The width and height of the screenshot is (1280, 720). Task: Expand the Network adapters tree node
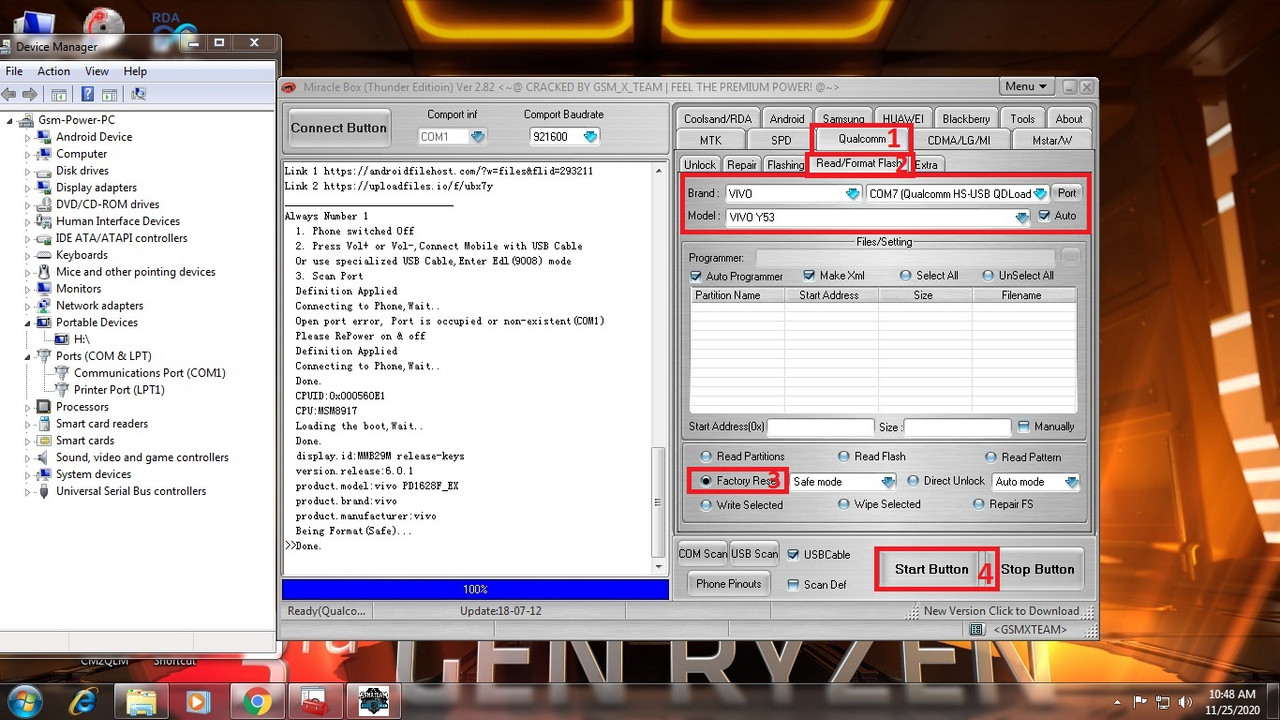click(x=28, y=306)
